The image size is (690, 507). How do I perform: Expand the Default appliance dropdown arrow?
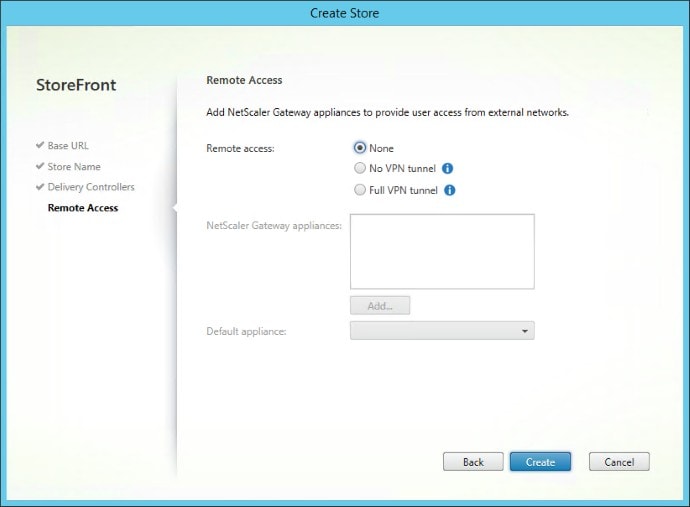pyautogui.click(x=524, y=331)
